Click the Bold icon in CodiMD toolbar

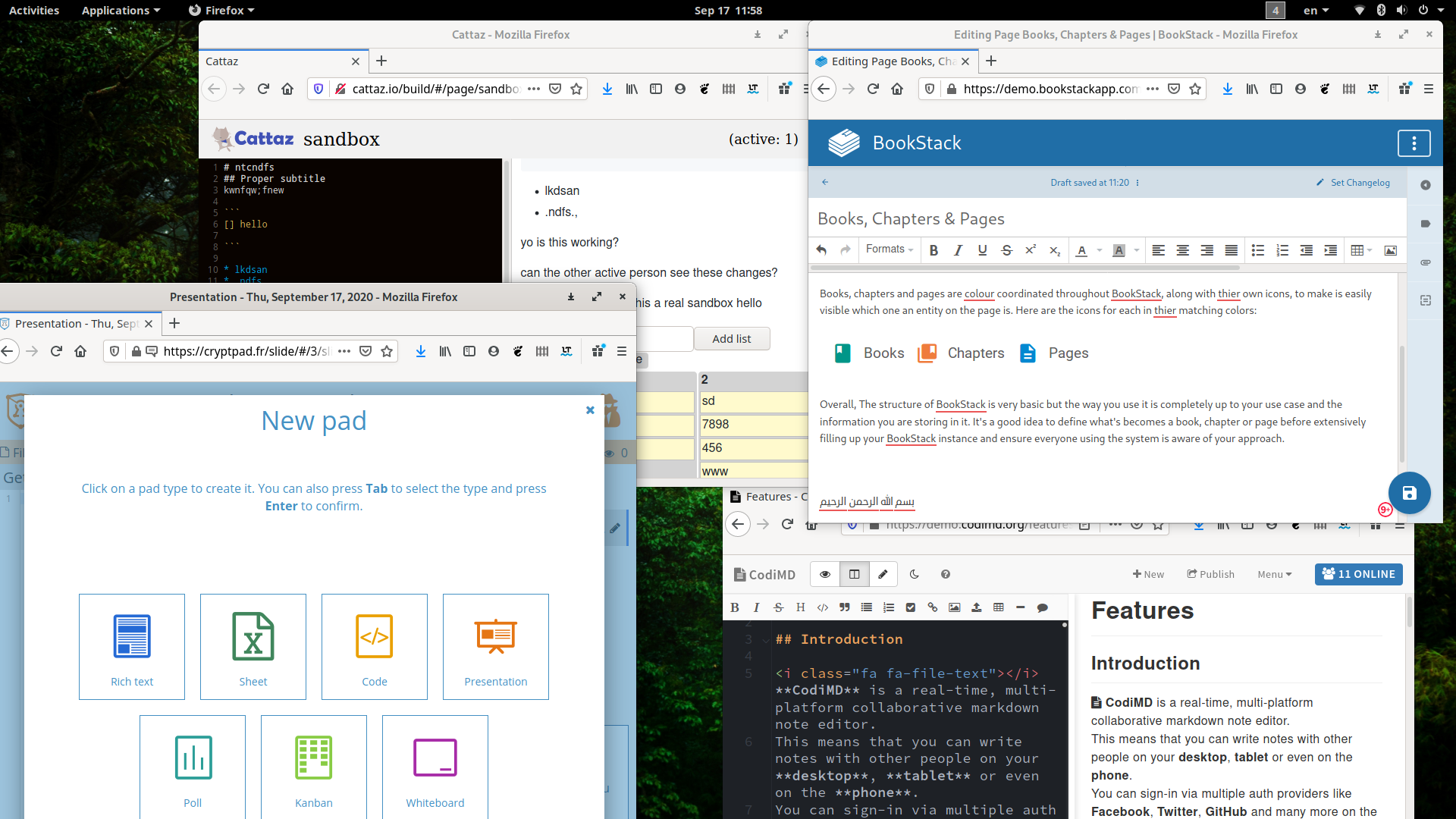click(x=735, y=608)
